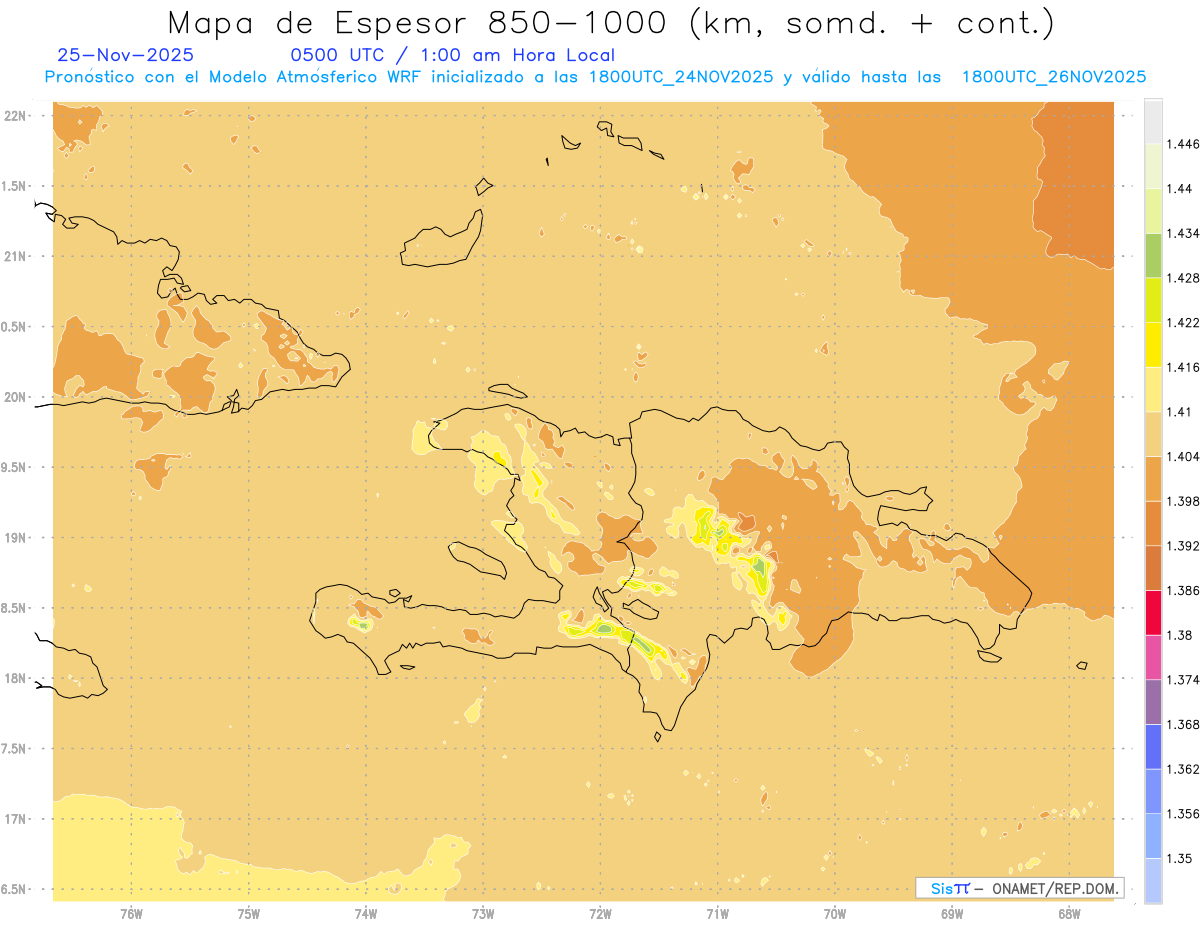Click the '1.392' legend value

point(1185,546)
